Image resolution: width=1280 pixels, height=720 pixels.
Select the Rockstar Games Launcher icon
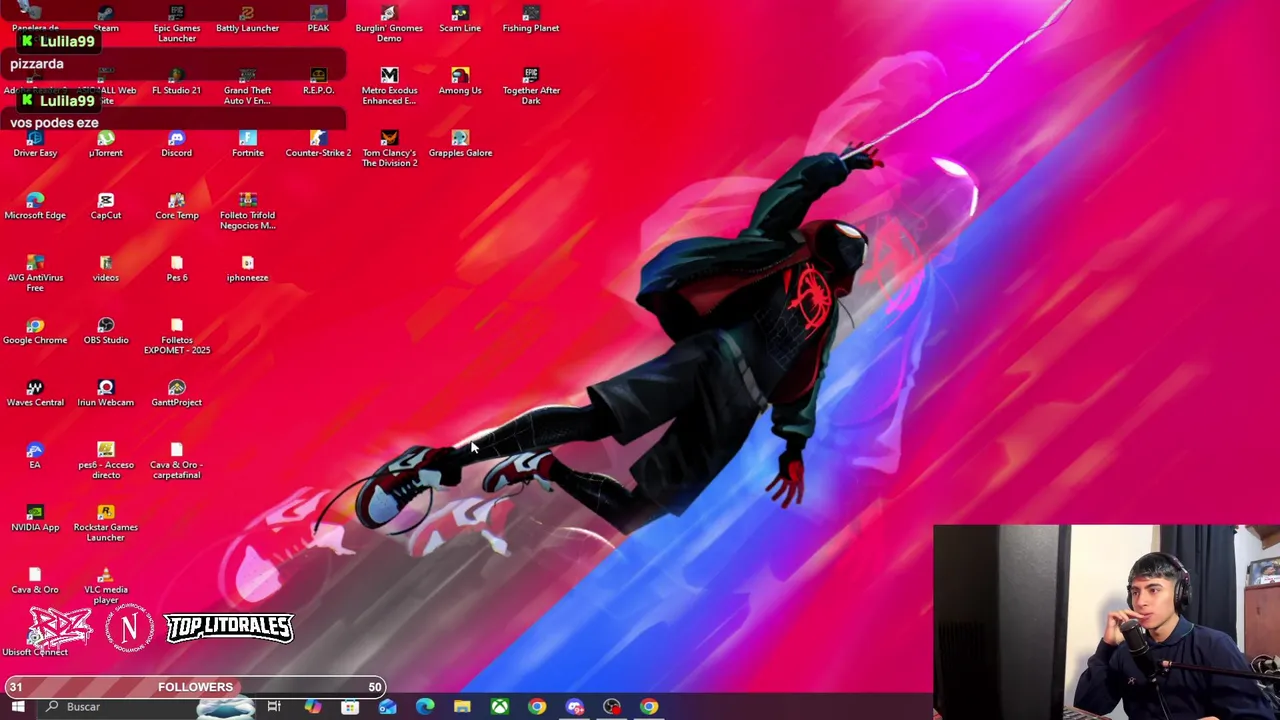(x=106, y=523)
